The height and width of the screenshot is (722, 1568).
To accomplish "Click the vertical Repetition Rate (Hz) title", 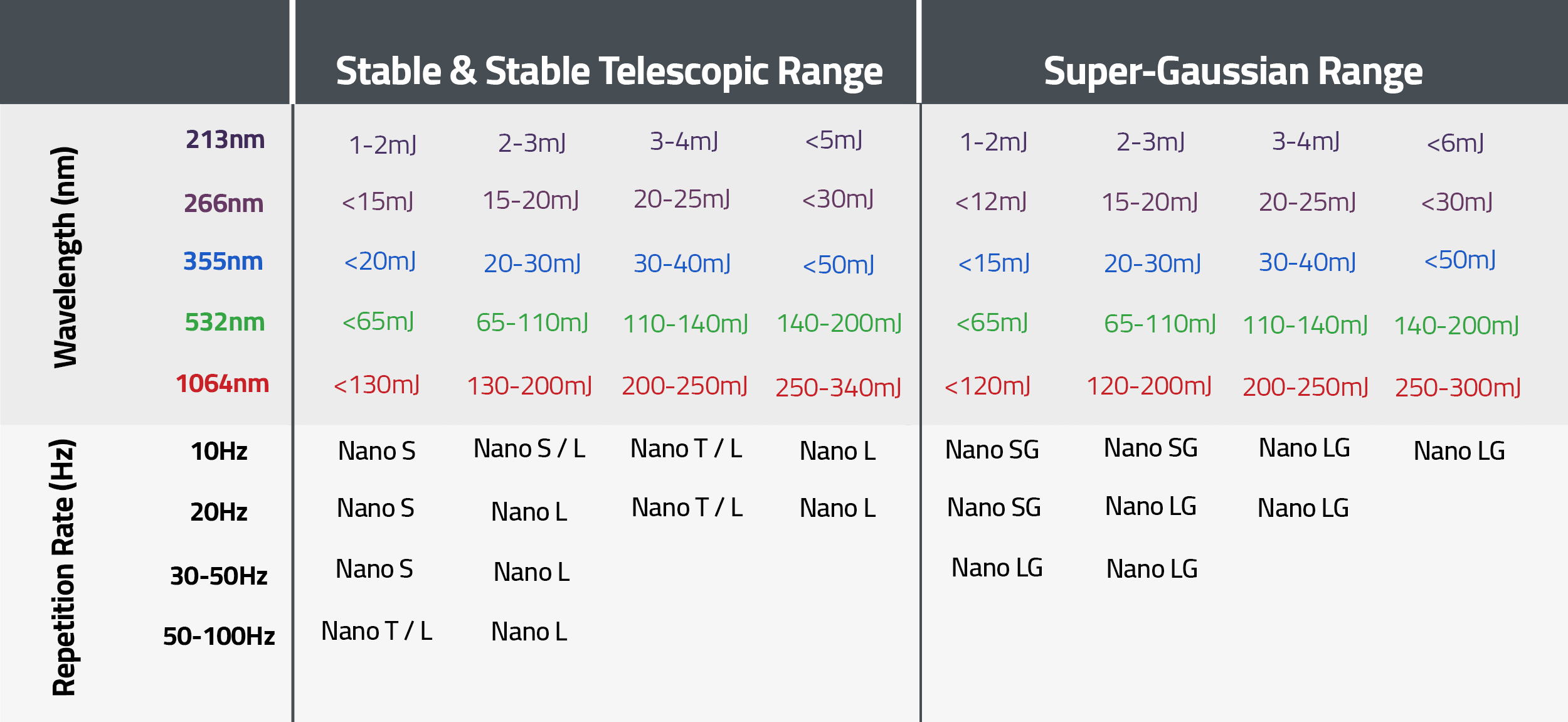I will point(63,568).
